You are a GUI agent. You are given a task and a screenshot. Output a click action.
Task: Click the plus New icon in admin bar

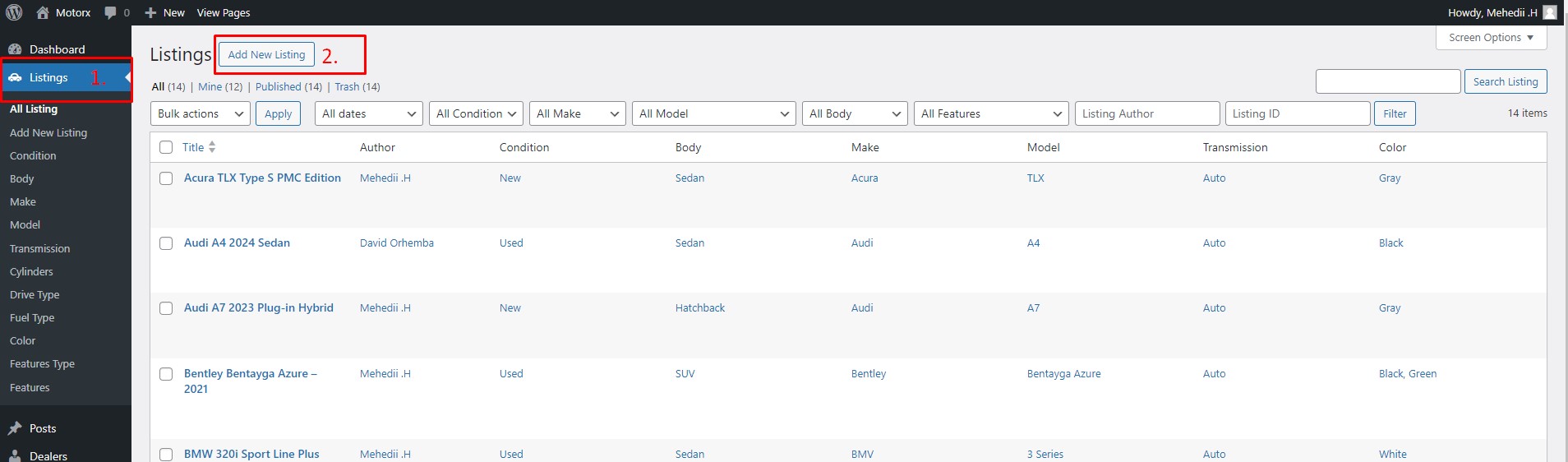pyautogui.click(x=150, y=12)
